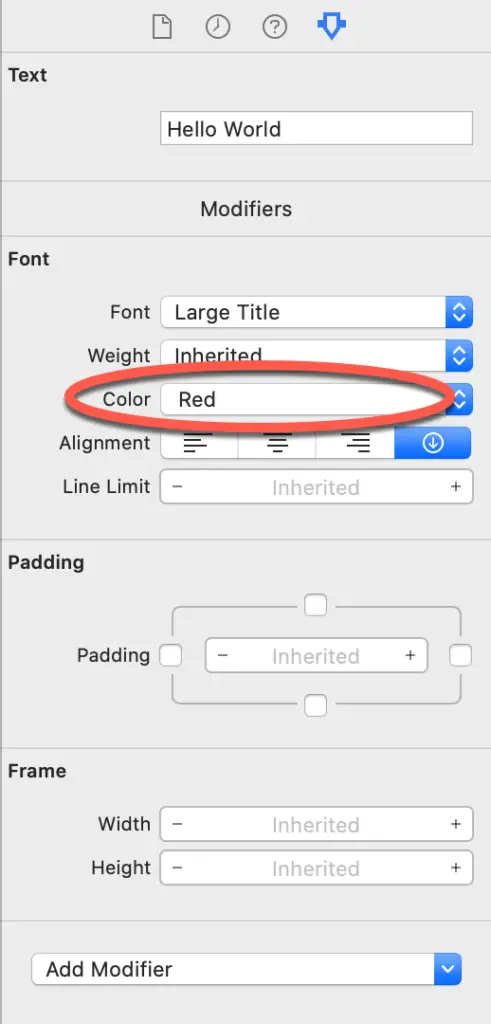Enable the right padding checkbox
The image size is (491, 1024).
(460, 655)
